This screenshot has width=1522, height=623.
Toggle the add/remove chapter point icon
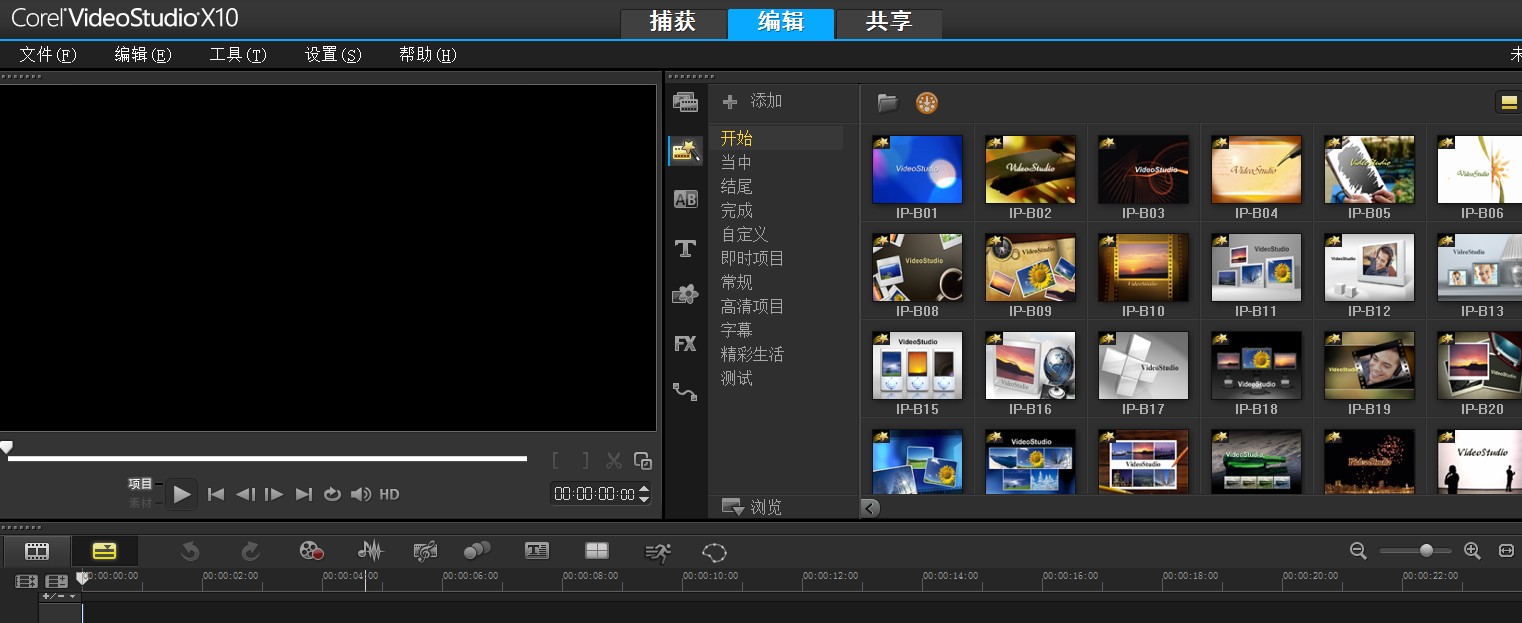(57, 581)
